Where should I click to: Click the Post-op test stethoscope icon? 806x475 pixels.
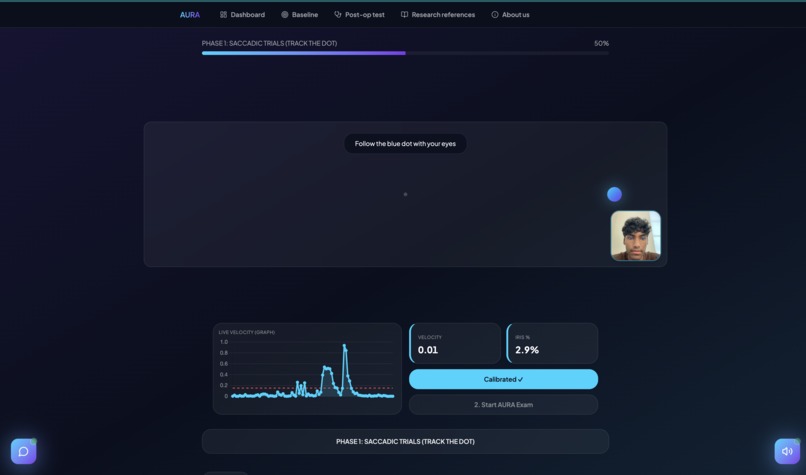pos(338,15)
